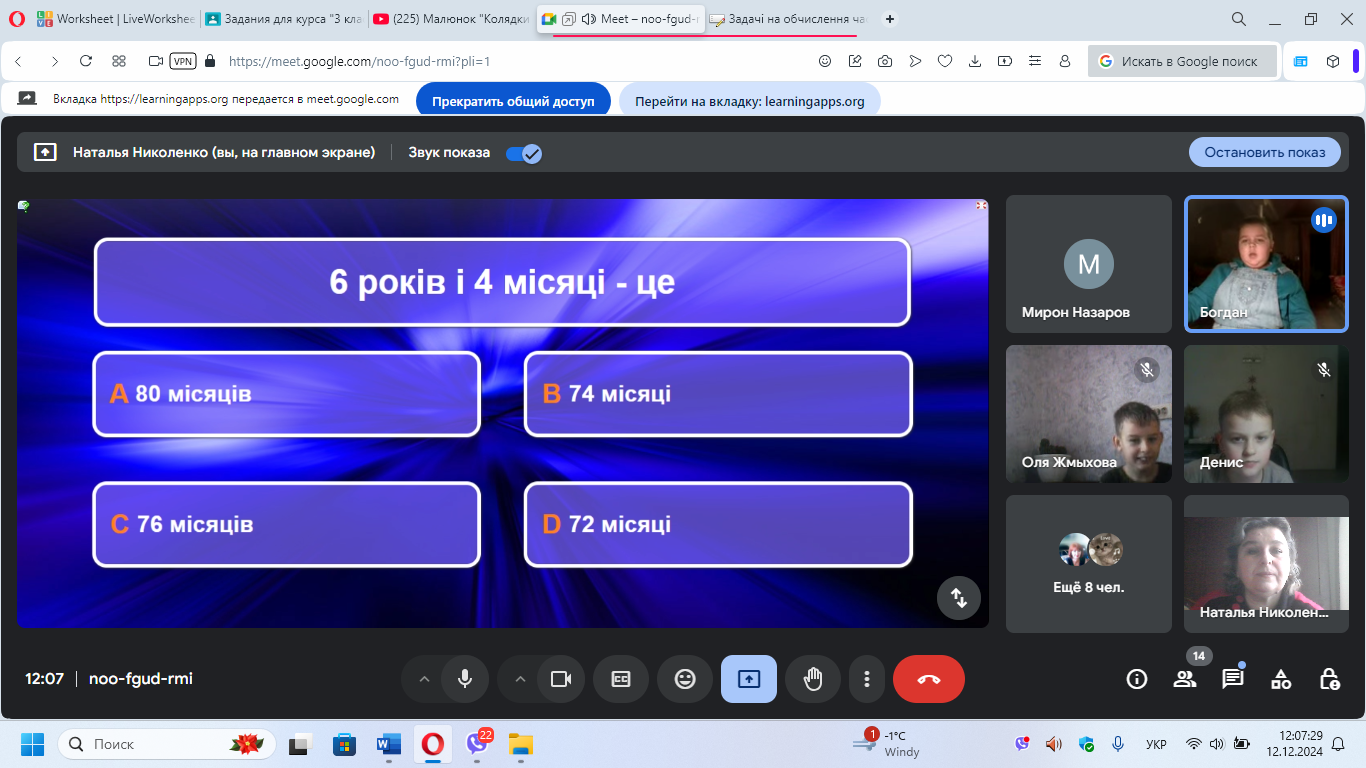Open Windows Start menu
The height and width of the screenshot is (768, 1366).
[x=33, y=744]
